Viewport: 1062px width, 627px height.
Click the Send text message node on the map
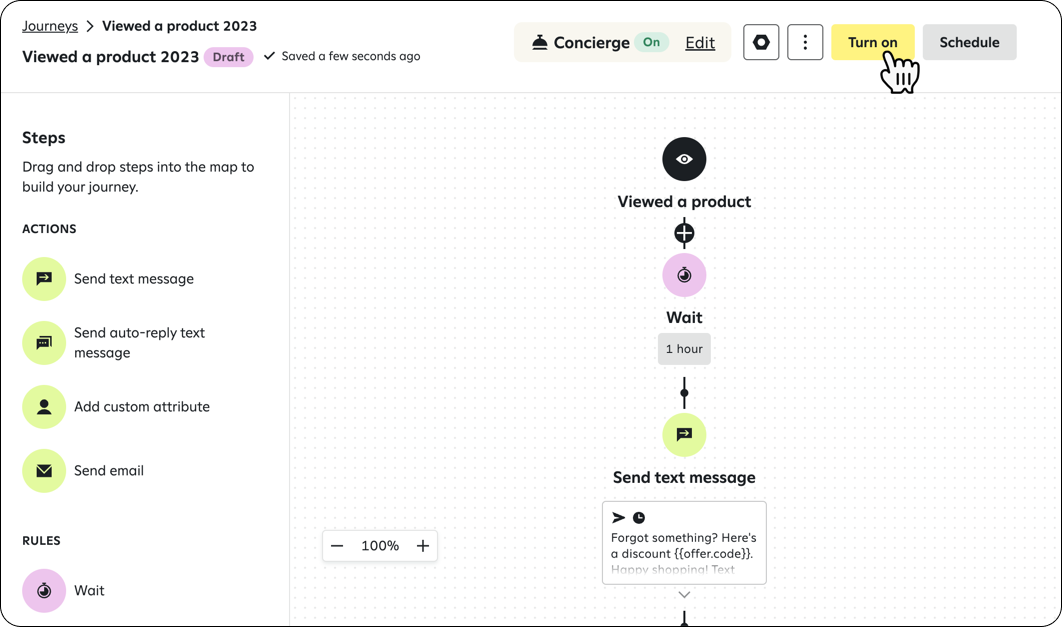pyautogui.click(x=684, y=435)
